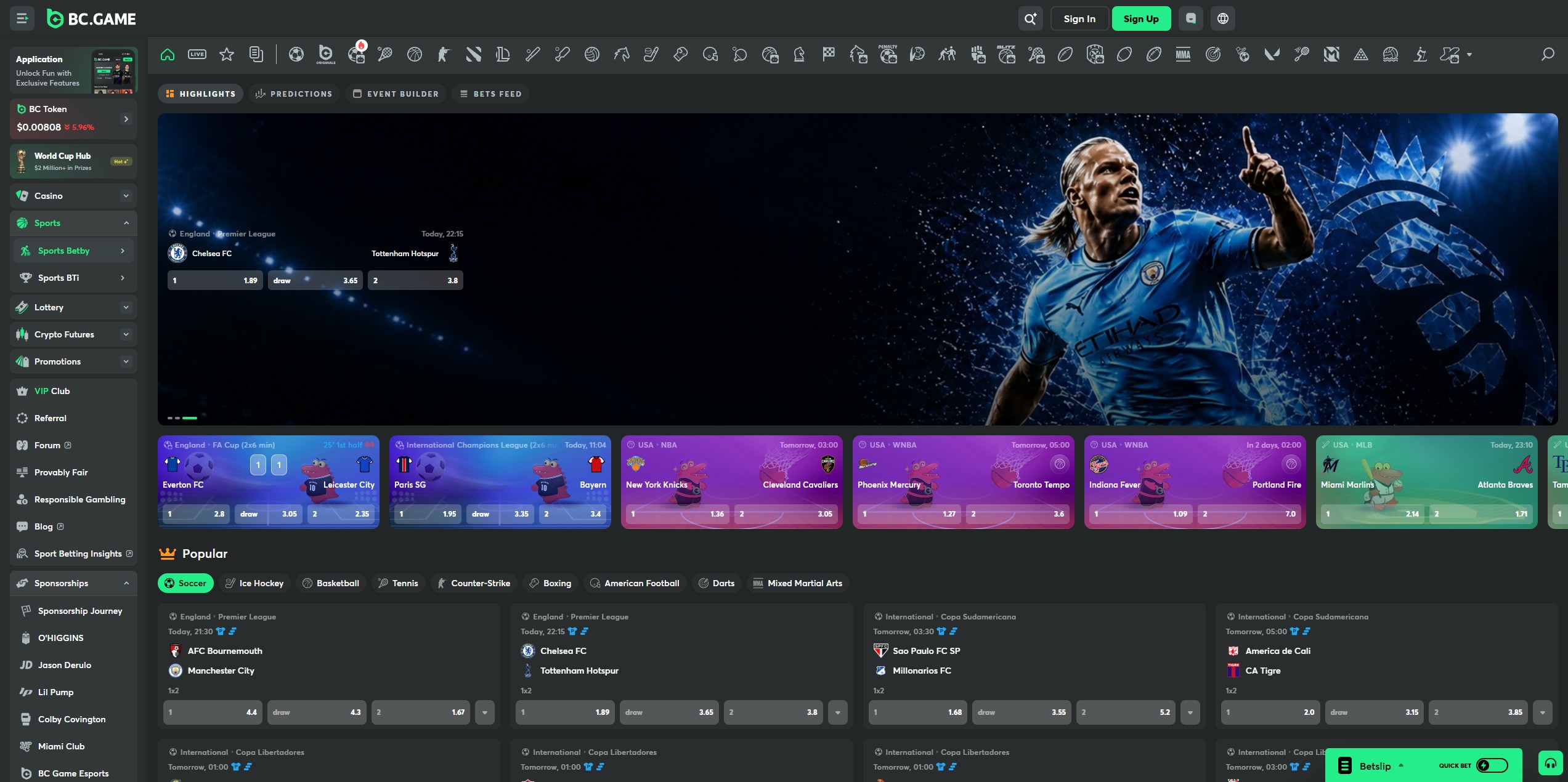Select the American Football helmet icon
This screenshot has height=782, width=1568.
pyautogui.click(x=710, y=54)
